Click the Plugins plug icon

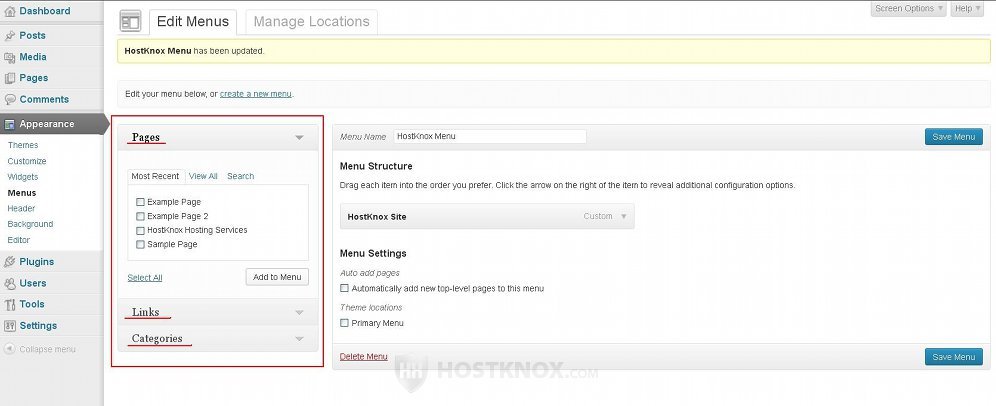point(10,262)
